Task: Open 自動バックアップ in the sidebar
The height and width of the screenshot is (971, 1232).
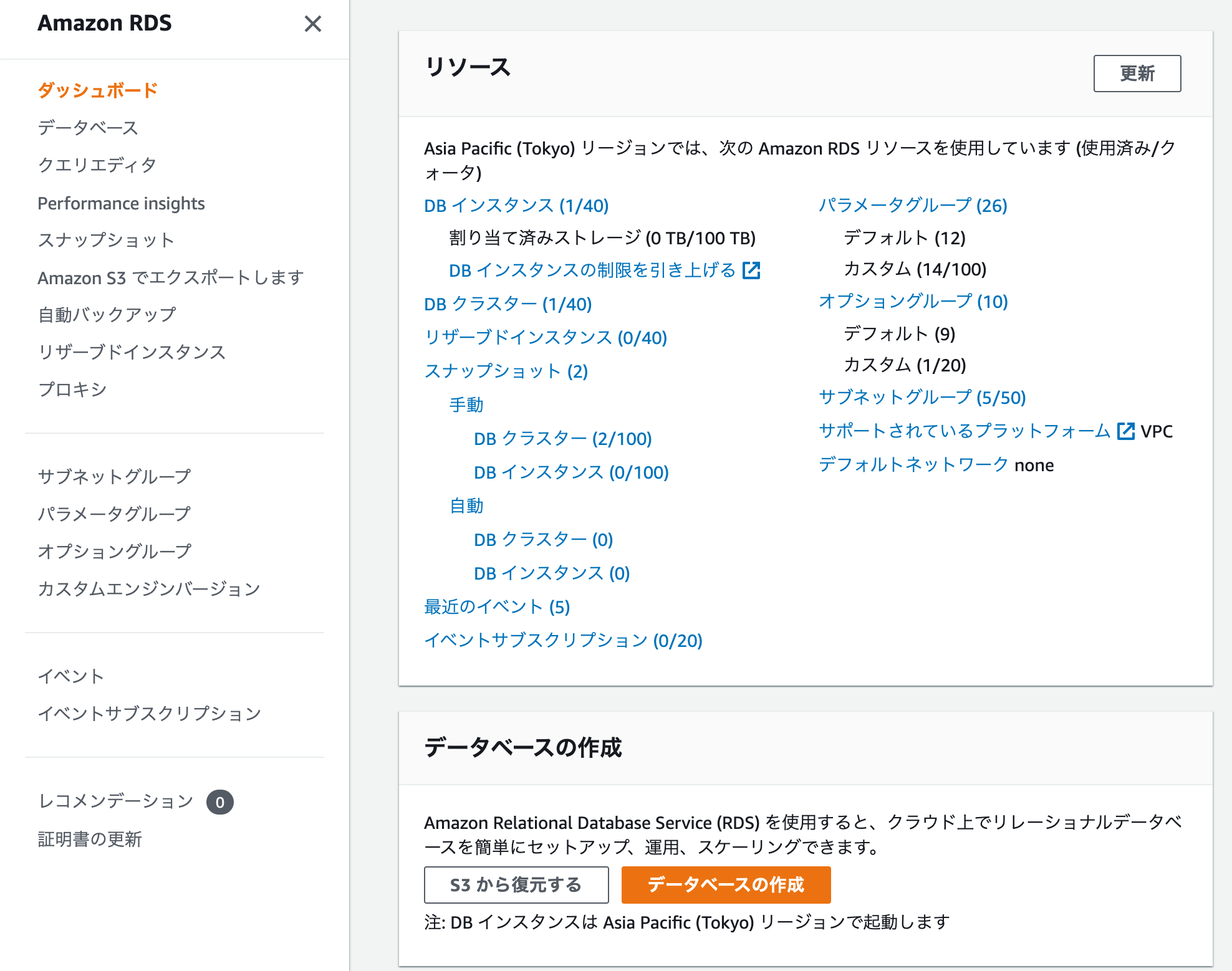Action: point(107,315)
